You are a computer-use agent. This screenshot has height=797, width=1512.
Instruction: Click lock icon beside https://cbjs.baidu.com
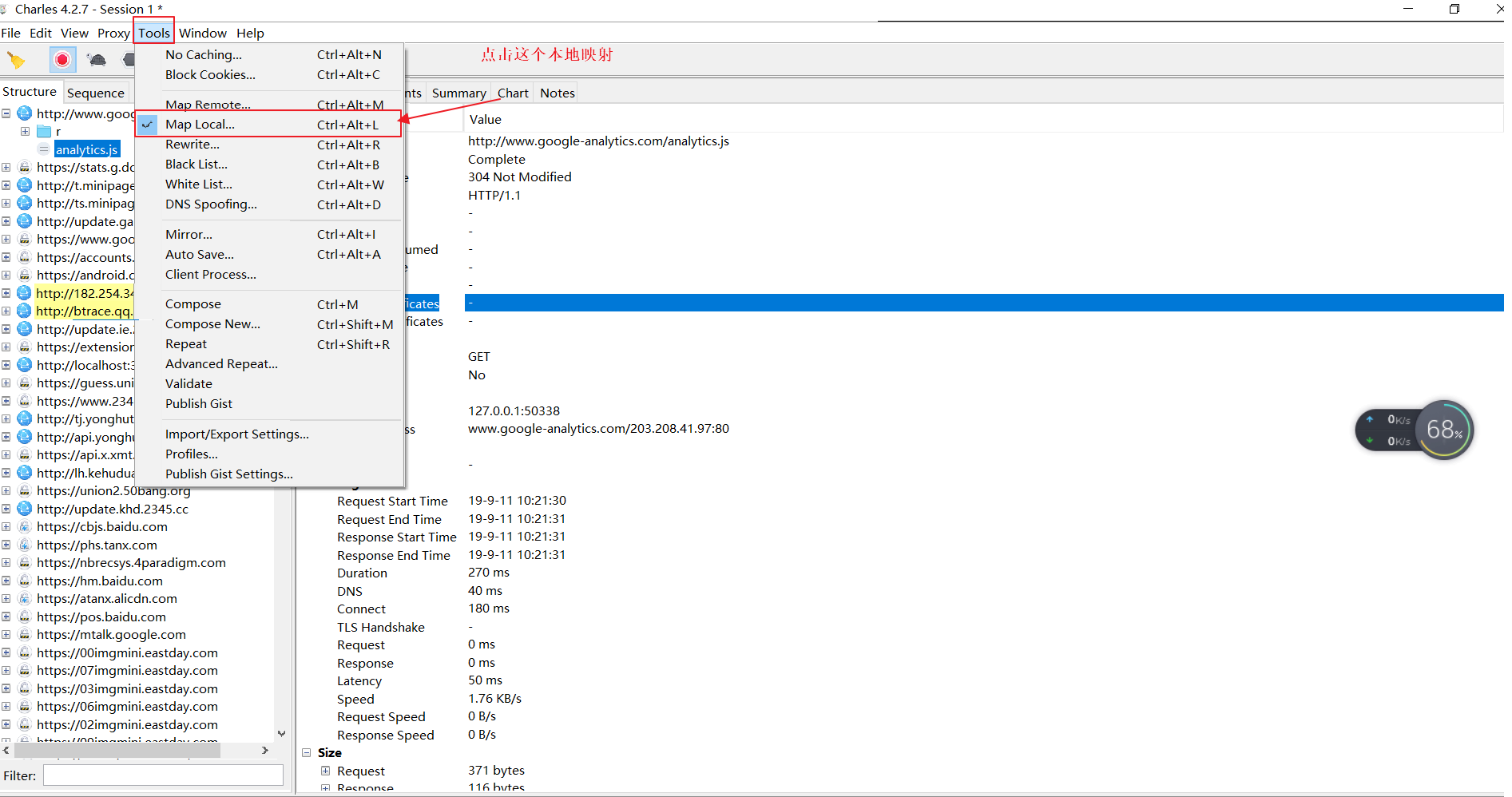coord(25,526)
